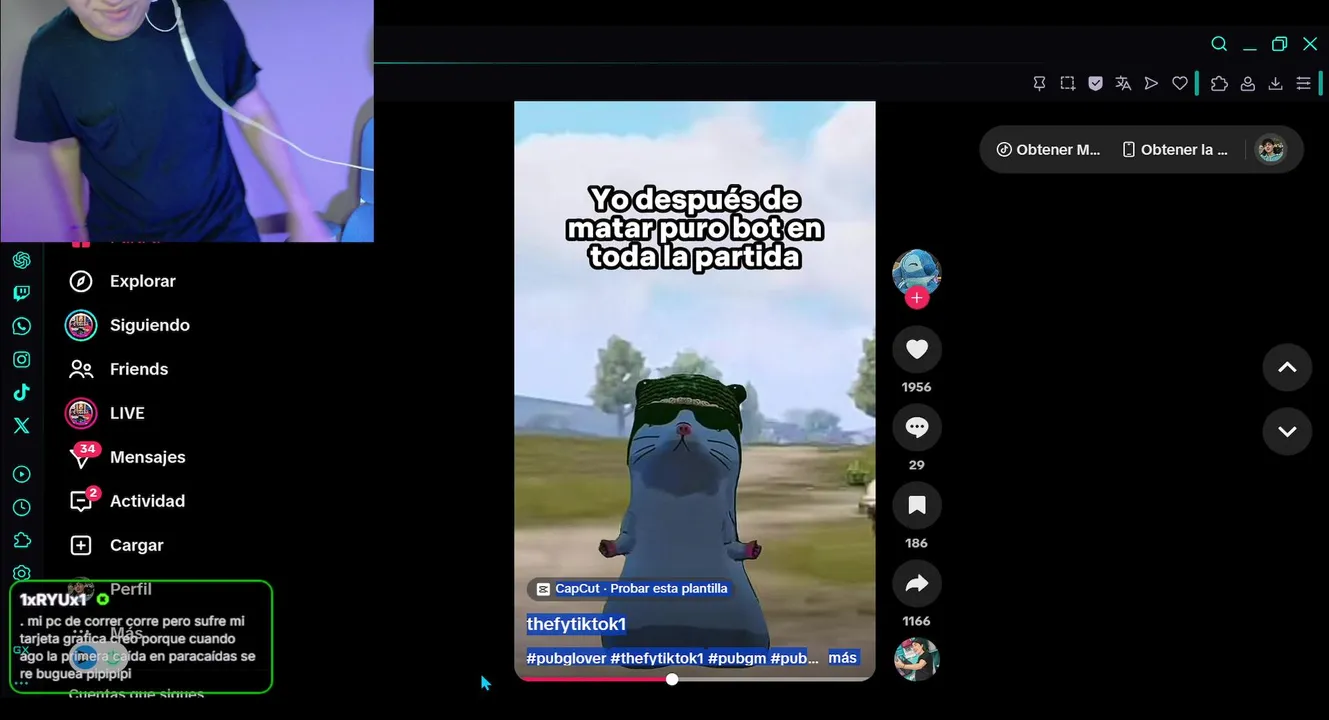Viewport: 1329px width, 720px height.
Task: Take a snapshot with the capture icon
Action: pyautogui.click(x=1067, y=84)
